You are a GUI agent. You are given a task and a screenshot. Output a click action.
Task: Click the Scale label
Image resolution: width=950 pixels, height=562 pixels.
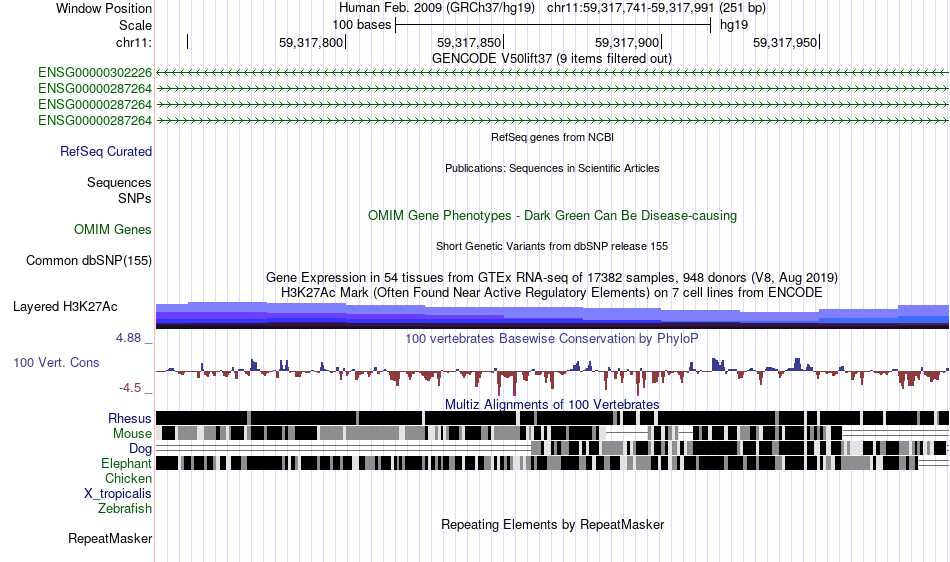[x=136, y=25]
